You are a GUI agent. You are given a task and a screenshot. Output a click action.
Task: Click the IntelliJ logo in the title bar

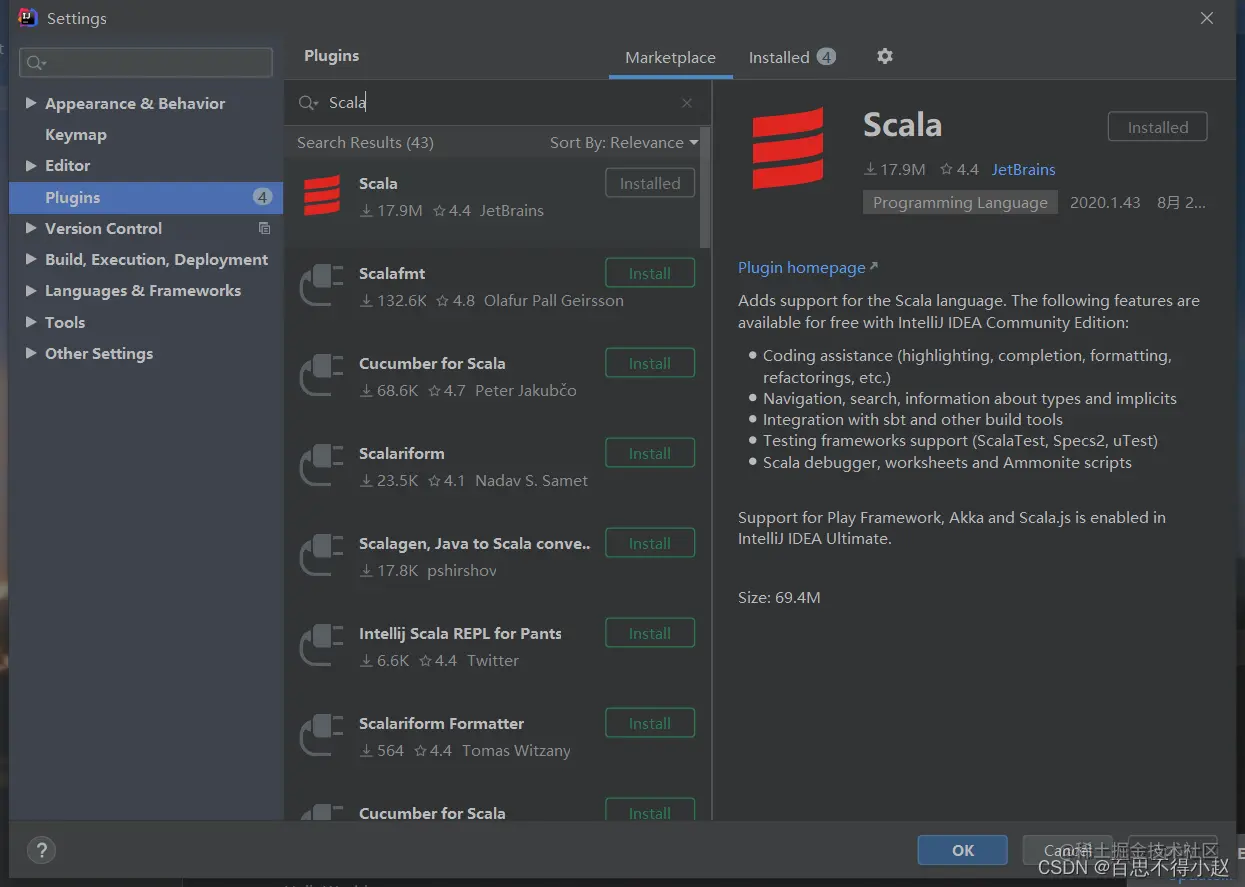tap(28, 18)
